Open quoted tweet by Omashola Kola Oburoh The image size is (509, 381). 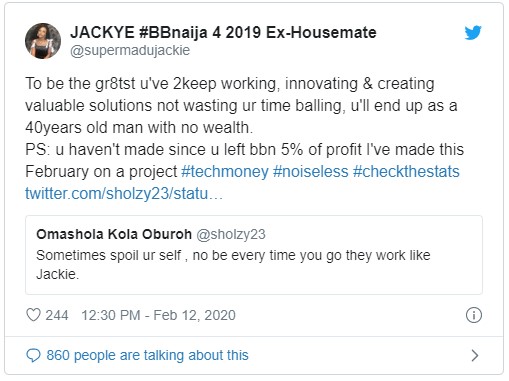(254, 255)
